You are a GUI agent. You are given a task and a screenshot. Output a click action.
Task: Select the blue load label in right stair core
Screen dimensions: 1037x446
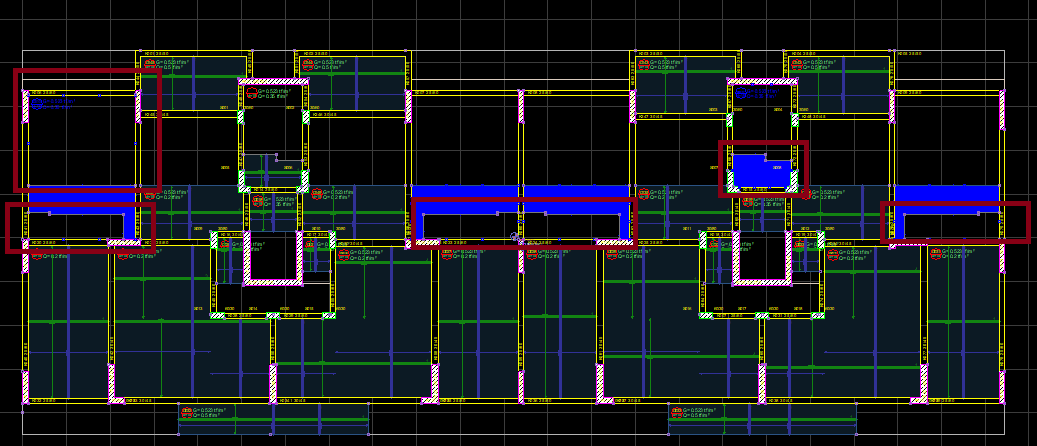point(757,93)
